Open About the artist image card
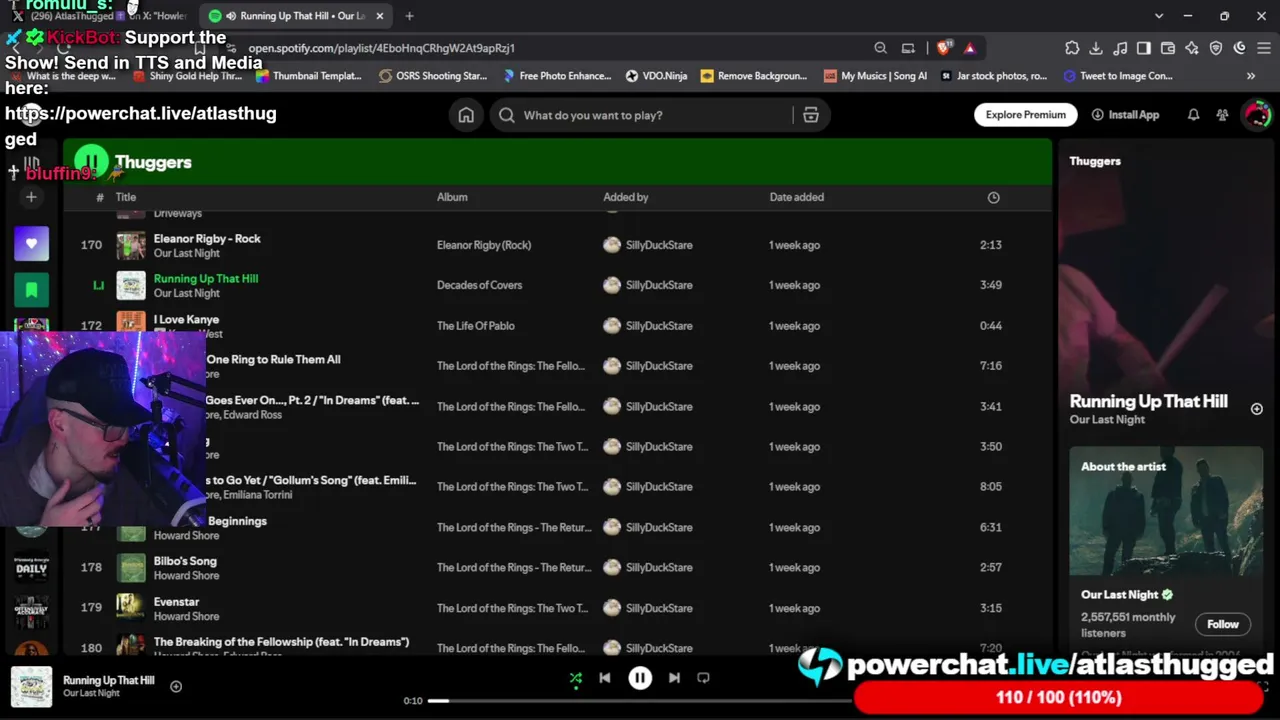 [1166, 510]
